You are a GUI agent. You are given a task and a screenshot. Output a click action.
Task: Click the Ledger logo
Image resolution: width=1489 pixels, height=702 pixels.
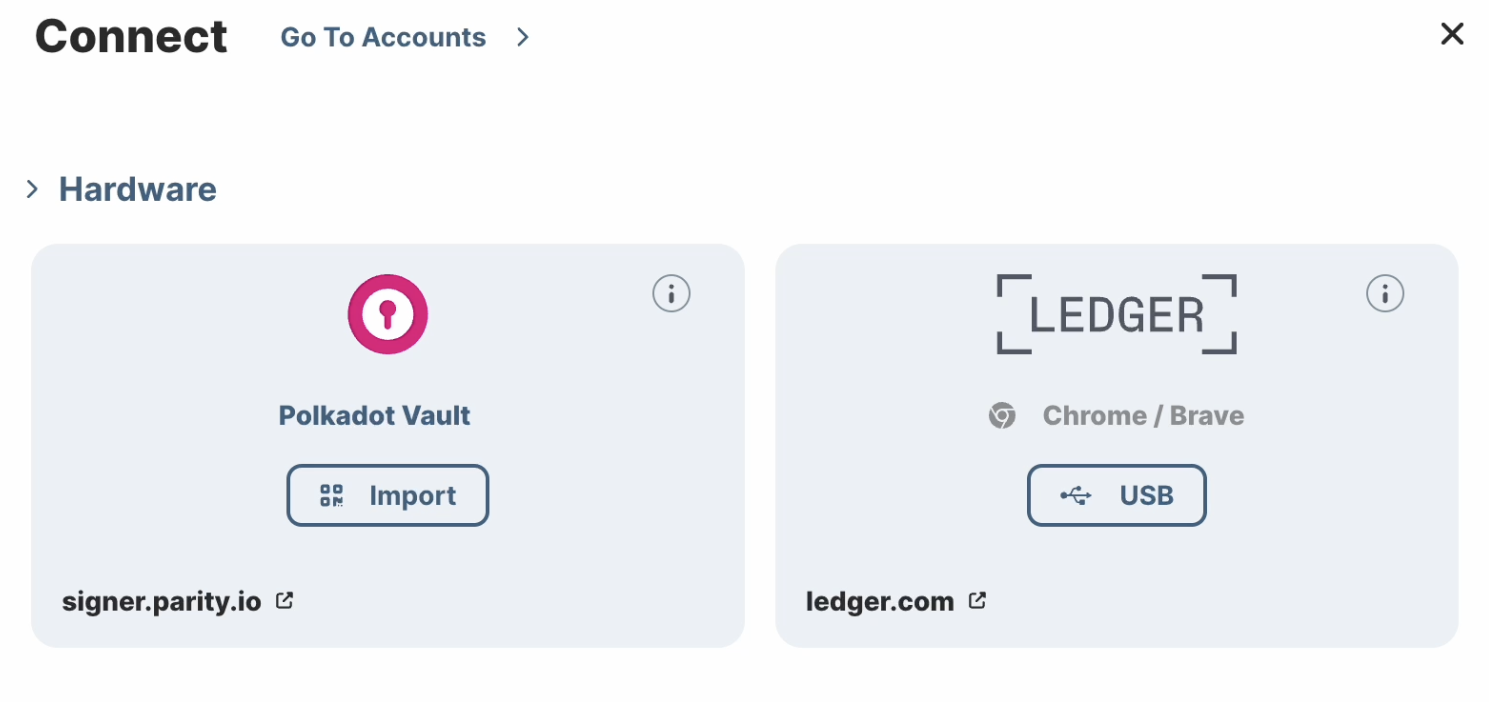[1116, 314]
